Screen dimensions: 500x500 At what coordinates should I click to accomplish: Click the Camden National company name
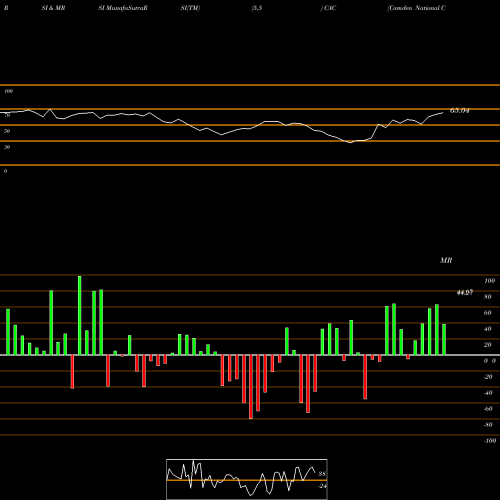(x=416, y=8)
